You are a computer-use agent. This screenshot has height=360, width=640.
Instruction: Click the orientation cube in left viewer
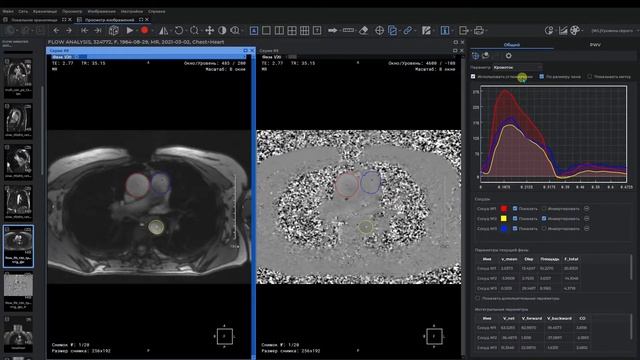224,336
